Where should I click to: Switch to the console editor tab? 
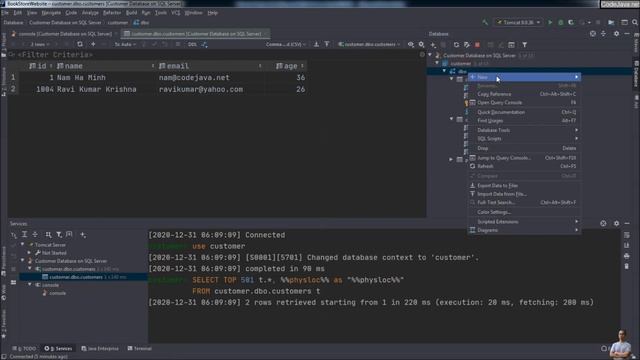[x=64, y=34]
